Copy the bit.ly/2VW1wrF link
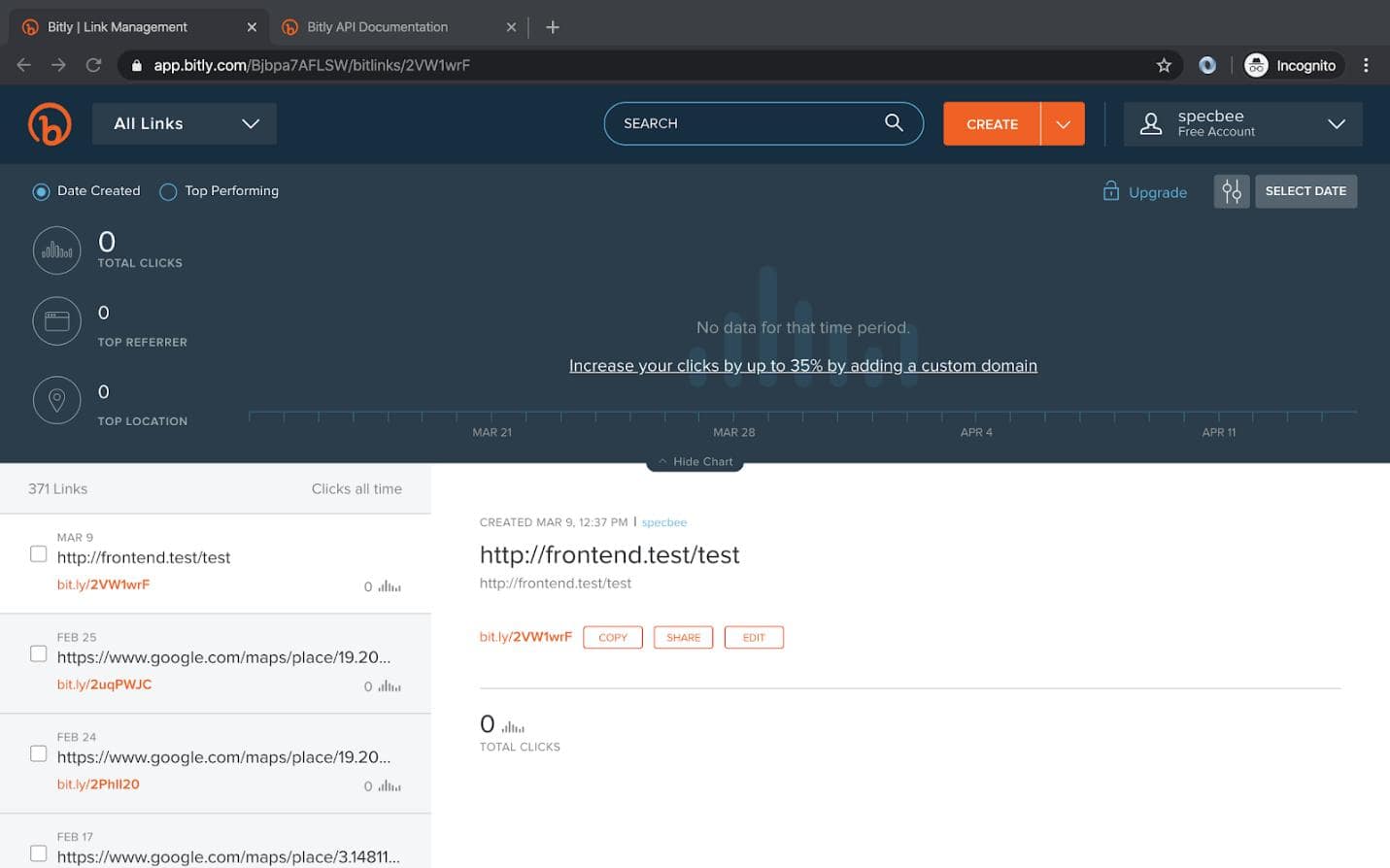Screen dimensions: 1390x868 click(613, 638)
